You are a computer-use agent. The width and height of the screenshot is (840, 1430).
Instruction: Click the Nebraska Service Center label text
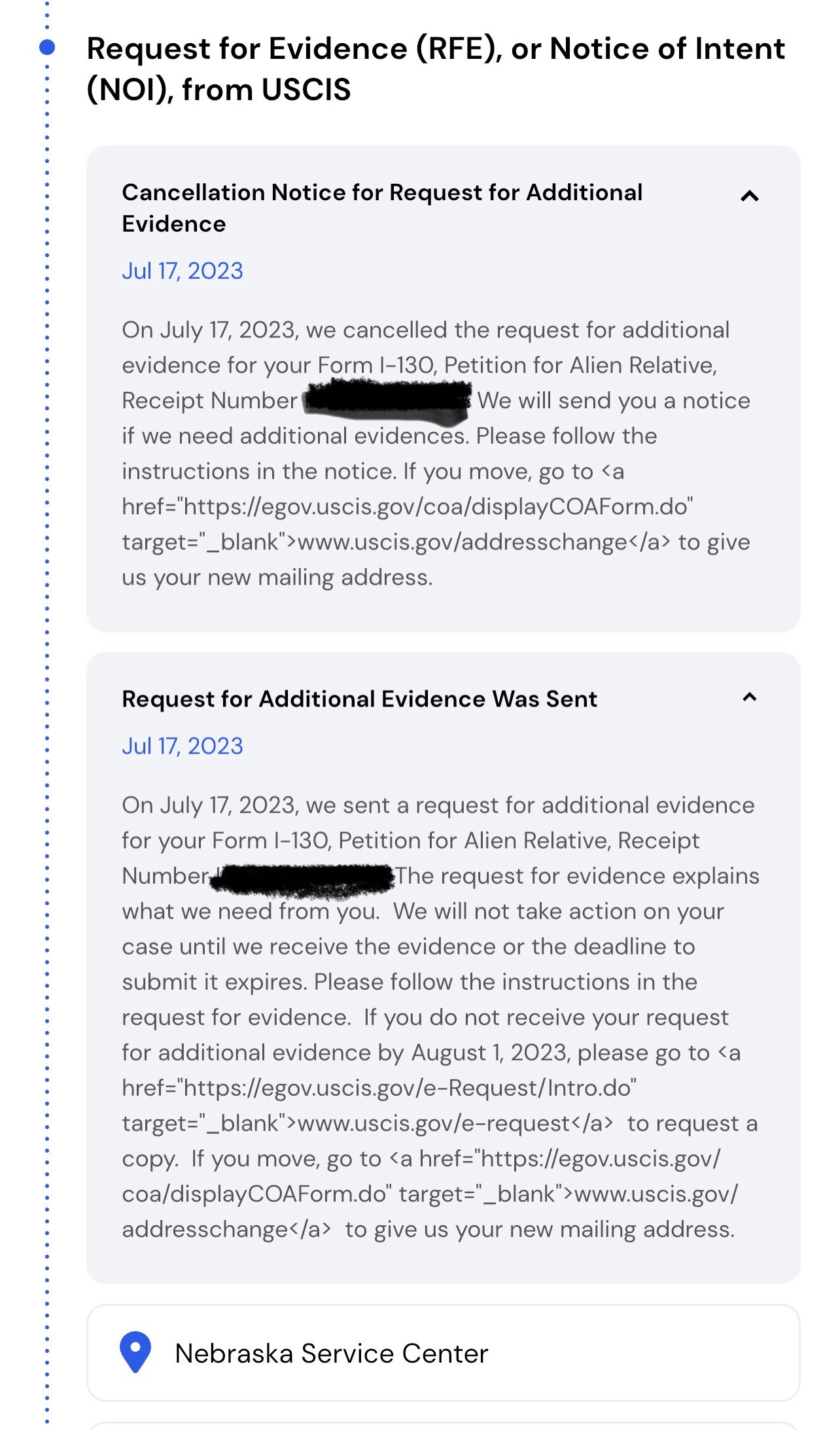point(332,1353)
